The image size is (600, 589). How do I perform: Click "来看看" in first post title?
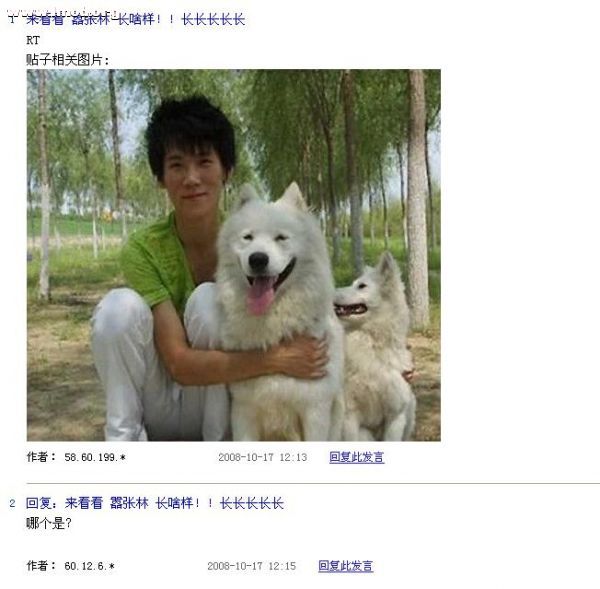[45, 19]
